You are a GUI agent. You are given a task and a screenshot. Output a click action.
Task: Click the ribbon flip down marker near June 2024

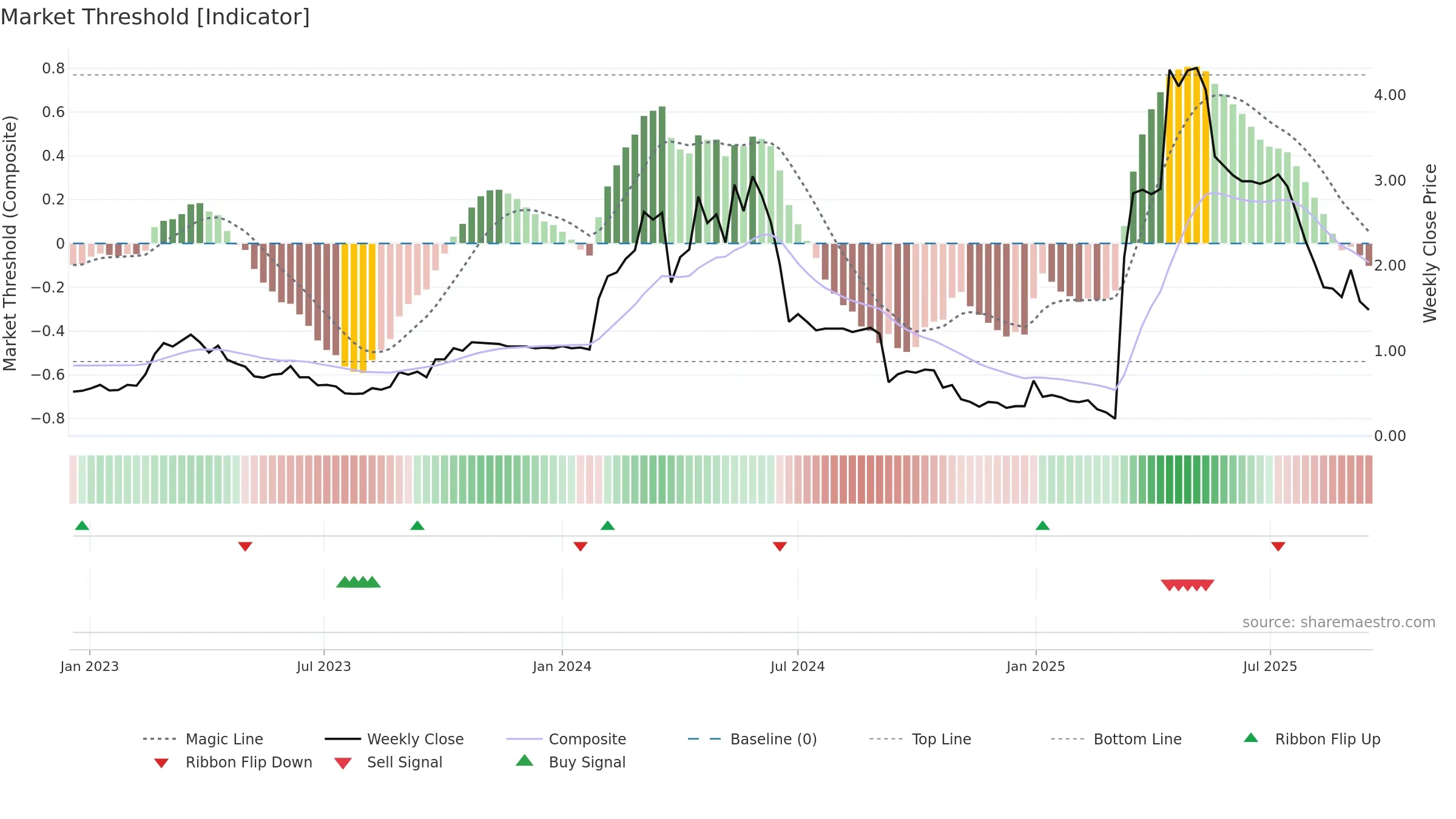click(780, 547)
